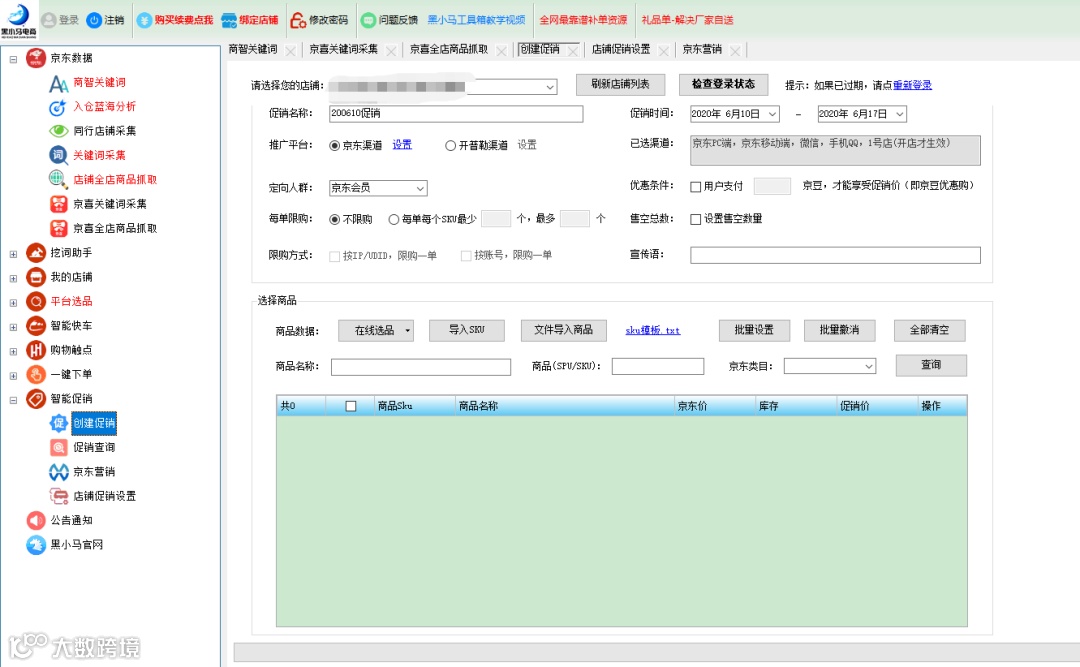Switch to 商智关键词 tab
This screenshot has height=667, width=1080.
point(253,50)
